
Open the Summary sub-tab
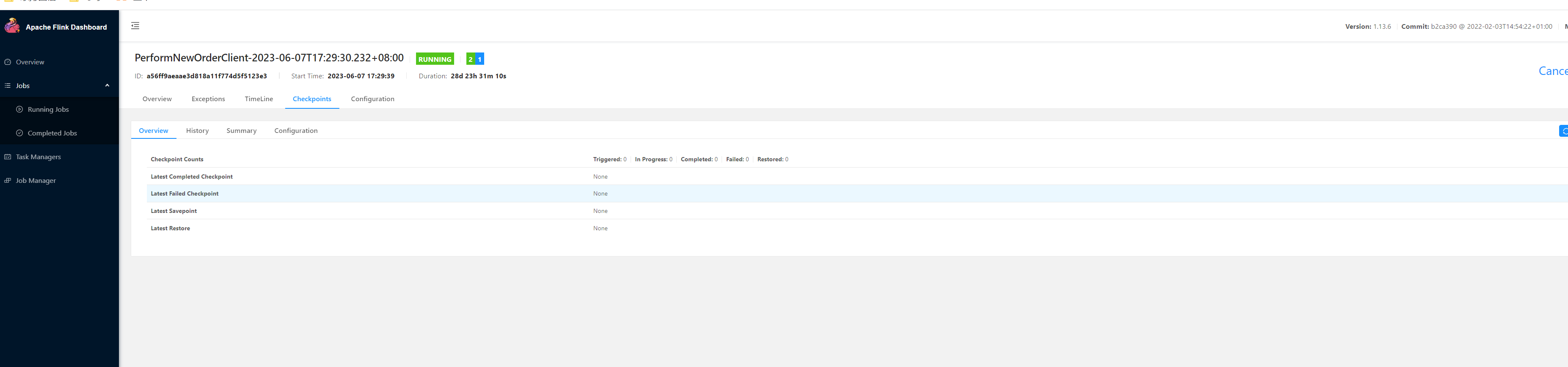click(242, 131)
